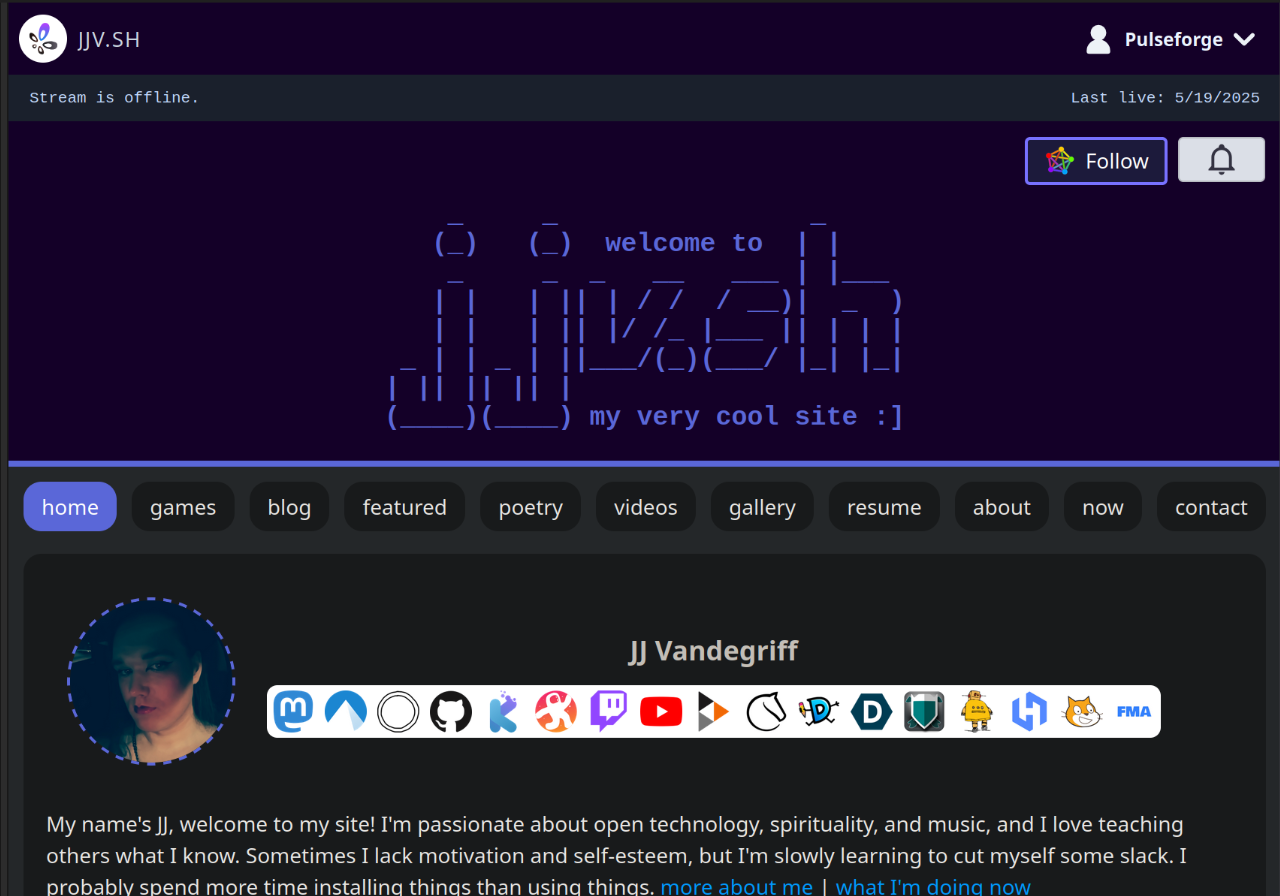Follow the 'what I'm doing now' link
The width and height of the screenshot is (1280, 896).
coord(933,887)
